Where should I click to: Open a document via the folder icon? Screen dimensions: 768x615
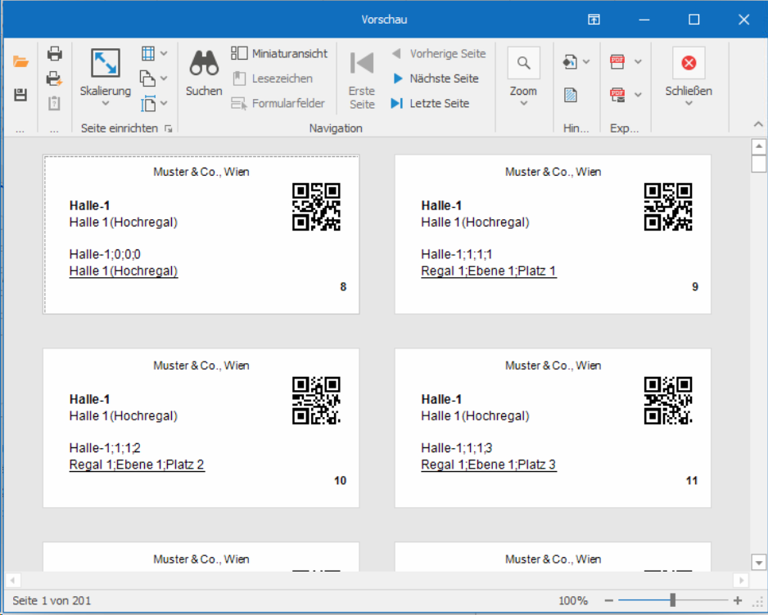(x=21, y=62)
